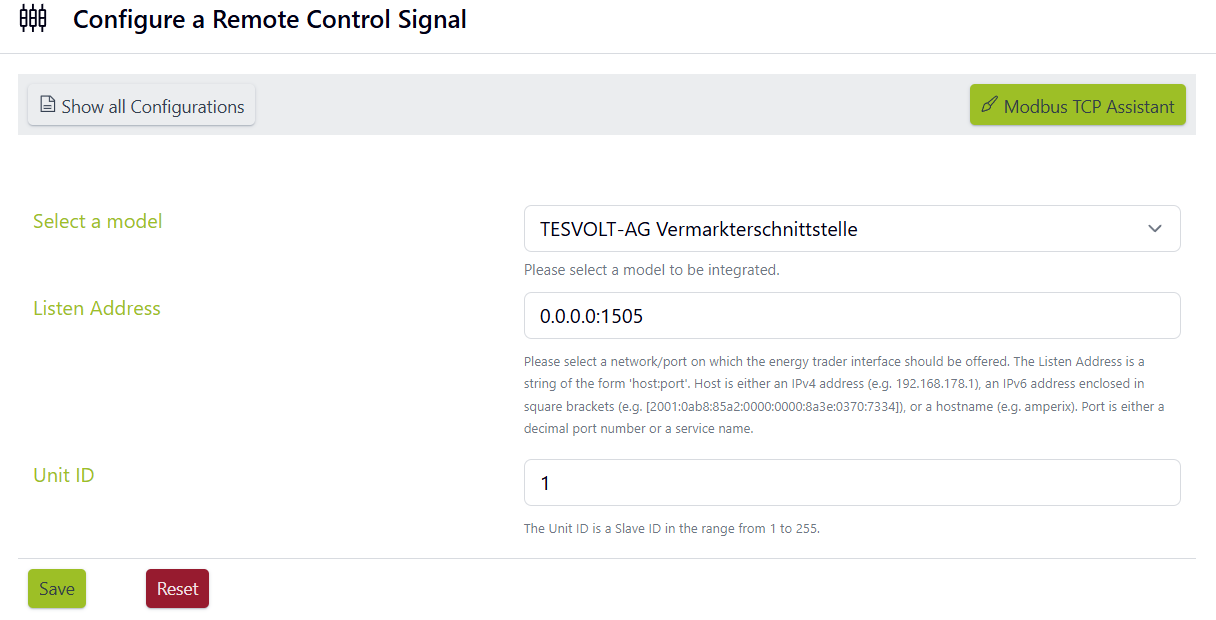Click the pencil icon on Modbus TCP Assistant
Viewport: 1216px width, 620px height.
coord(989,105)
